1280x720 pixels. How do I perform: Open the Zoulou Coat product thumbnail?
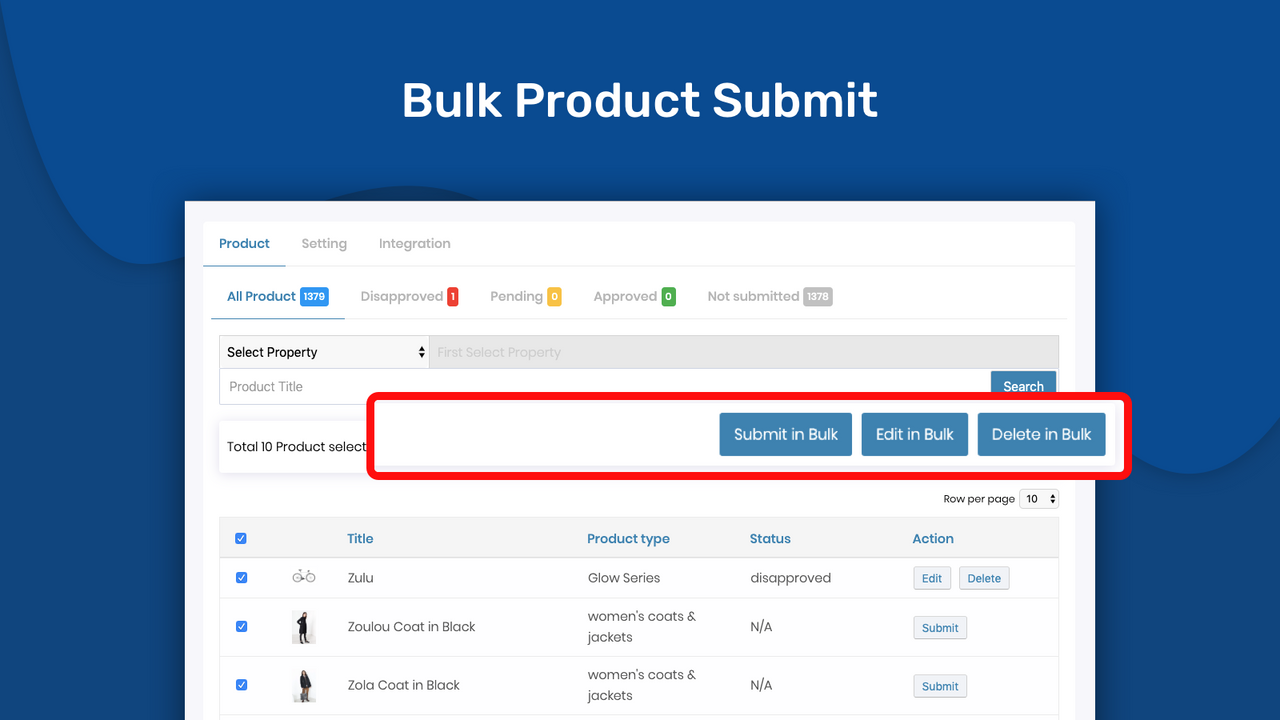coord(304,626)
